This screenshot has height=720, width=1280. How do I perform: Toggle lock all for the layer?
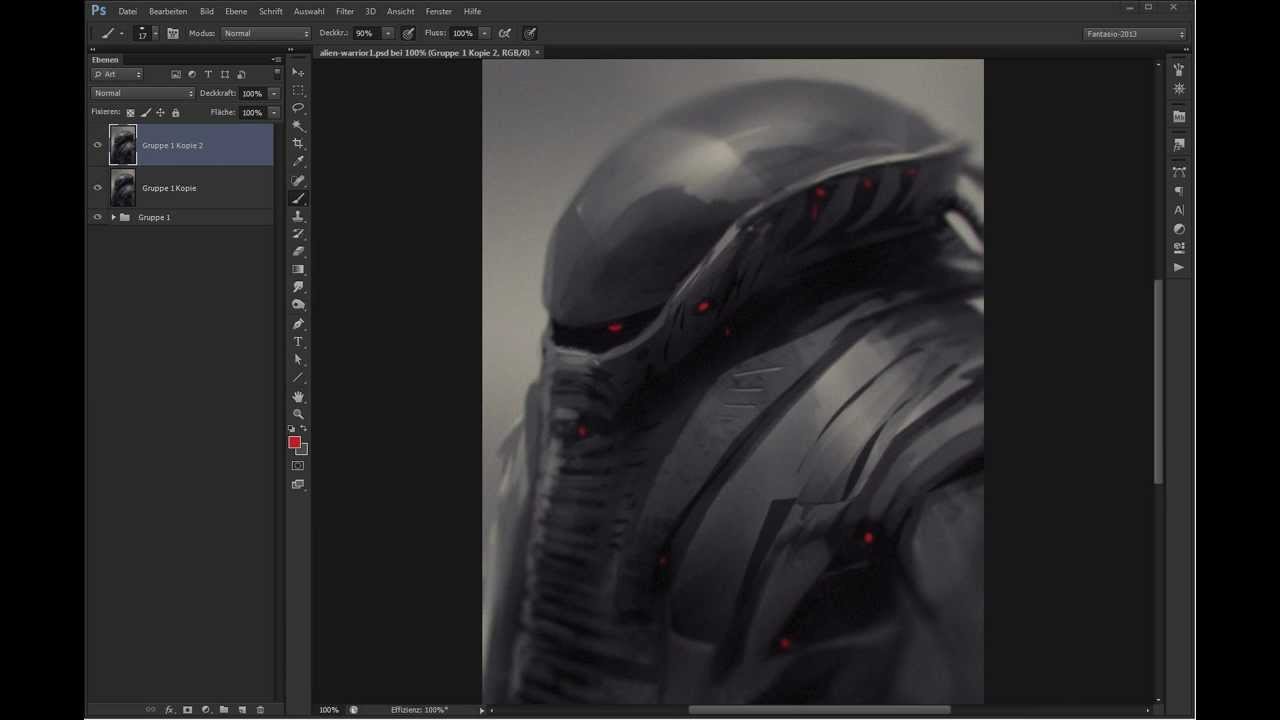coord(176,113)
